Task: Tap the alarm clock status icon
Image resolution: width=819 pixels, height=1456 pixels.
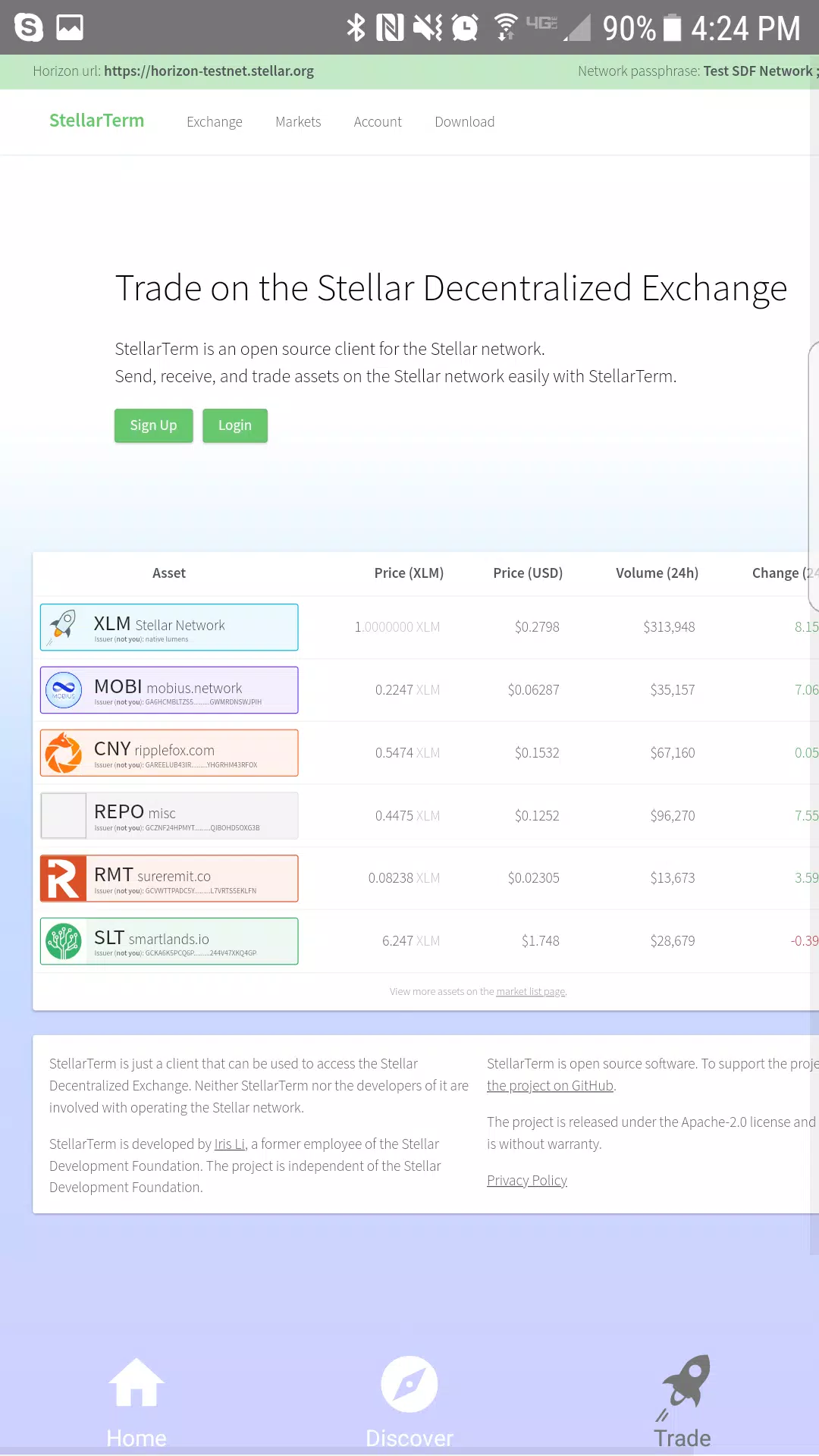Action: pyautogui.click(x=465, y=27)
